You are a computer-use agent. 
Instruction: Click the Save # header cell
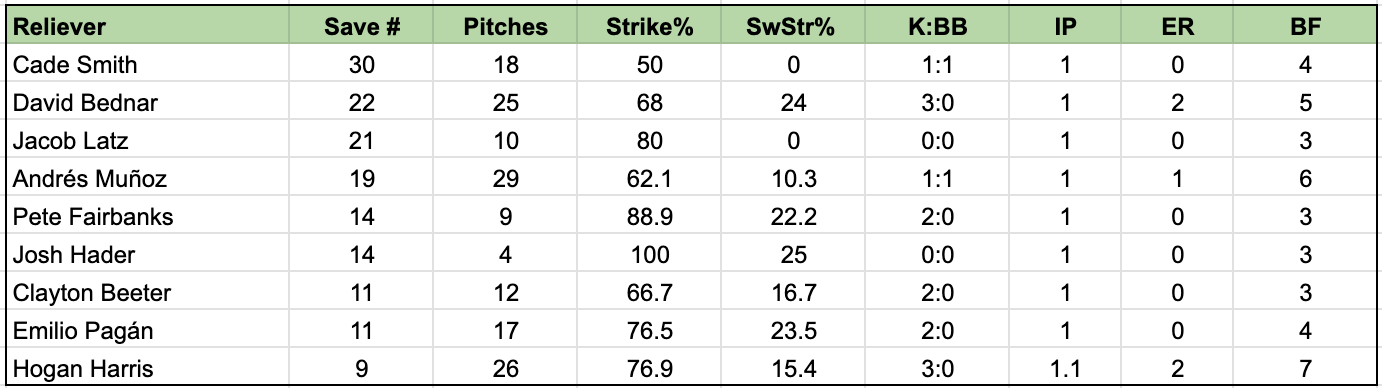[x=362, y=27]
